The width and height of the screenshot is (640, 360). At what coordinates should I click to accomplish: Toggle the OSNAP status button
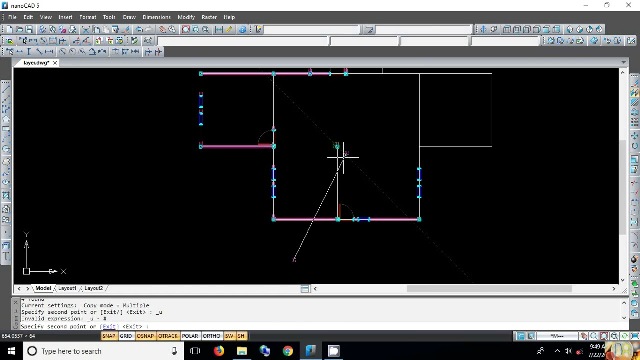point(145,336)
